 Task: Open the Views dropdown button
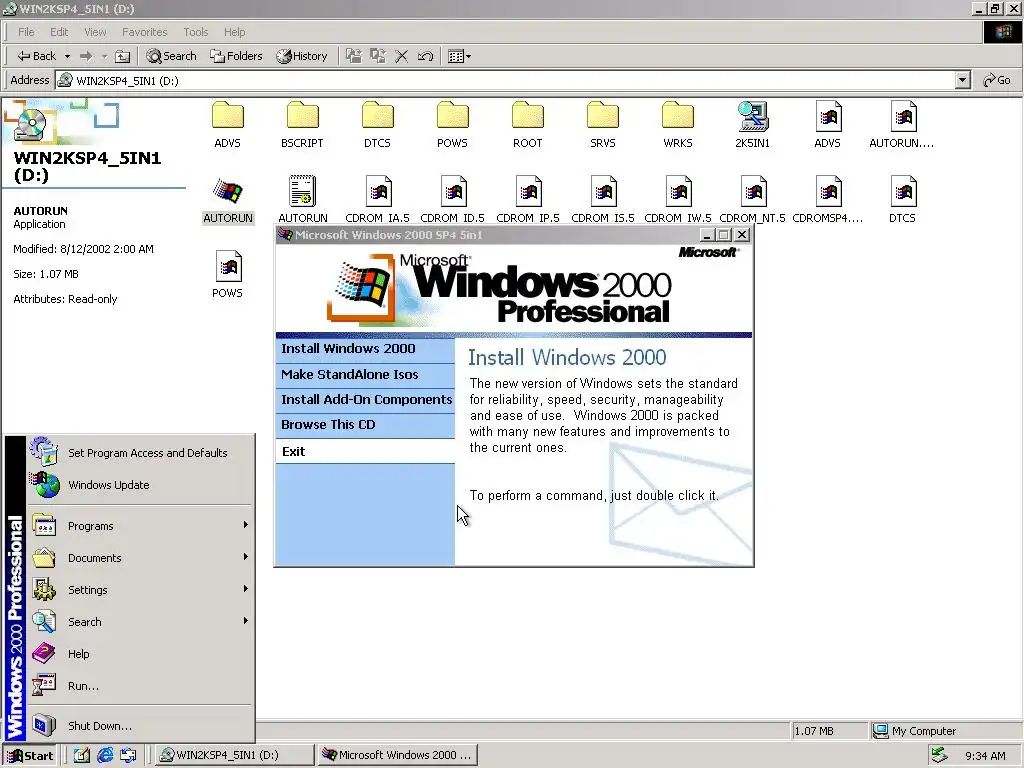tap(459, 56)
